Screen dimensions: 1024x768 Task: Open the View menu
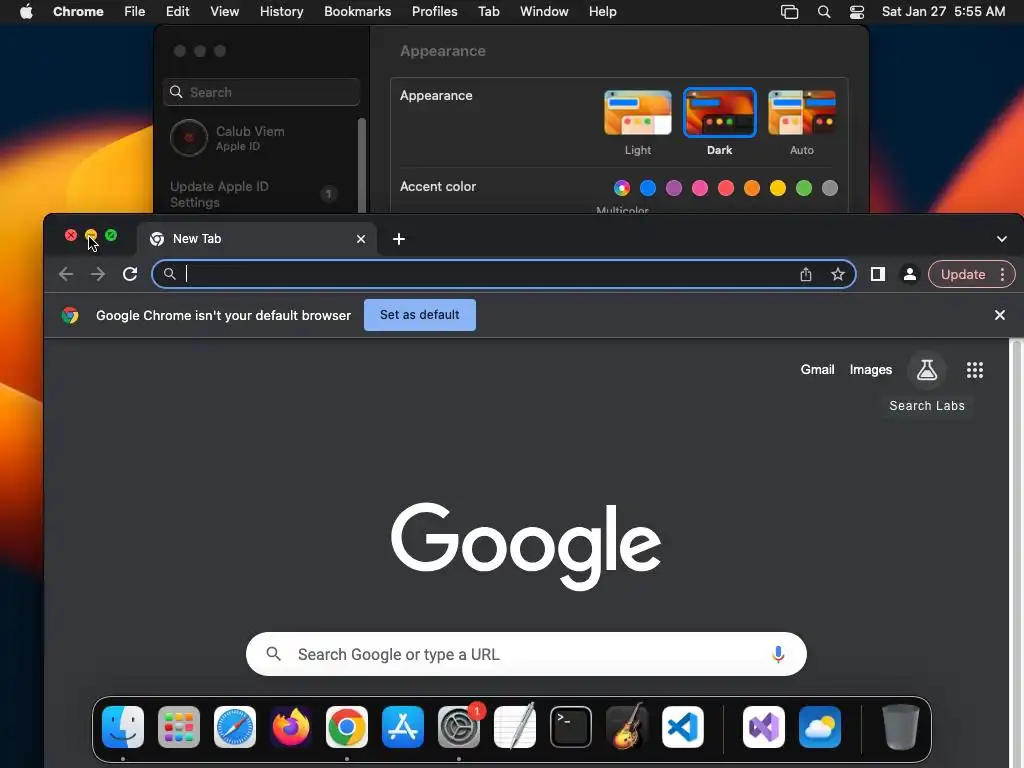click(x=225, y=12)
